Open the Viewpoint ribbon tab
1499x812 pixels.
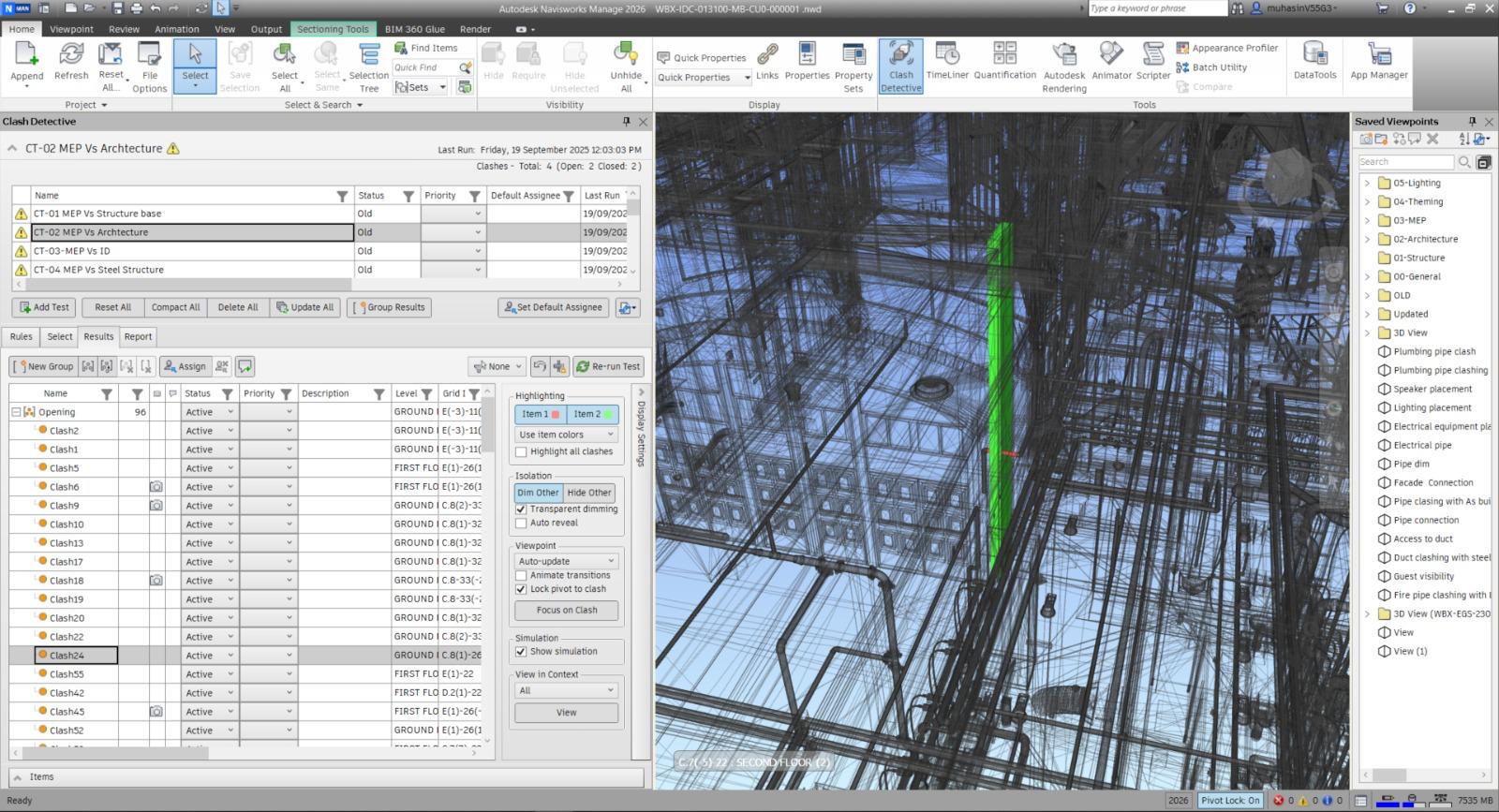[x=71, y=29]
